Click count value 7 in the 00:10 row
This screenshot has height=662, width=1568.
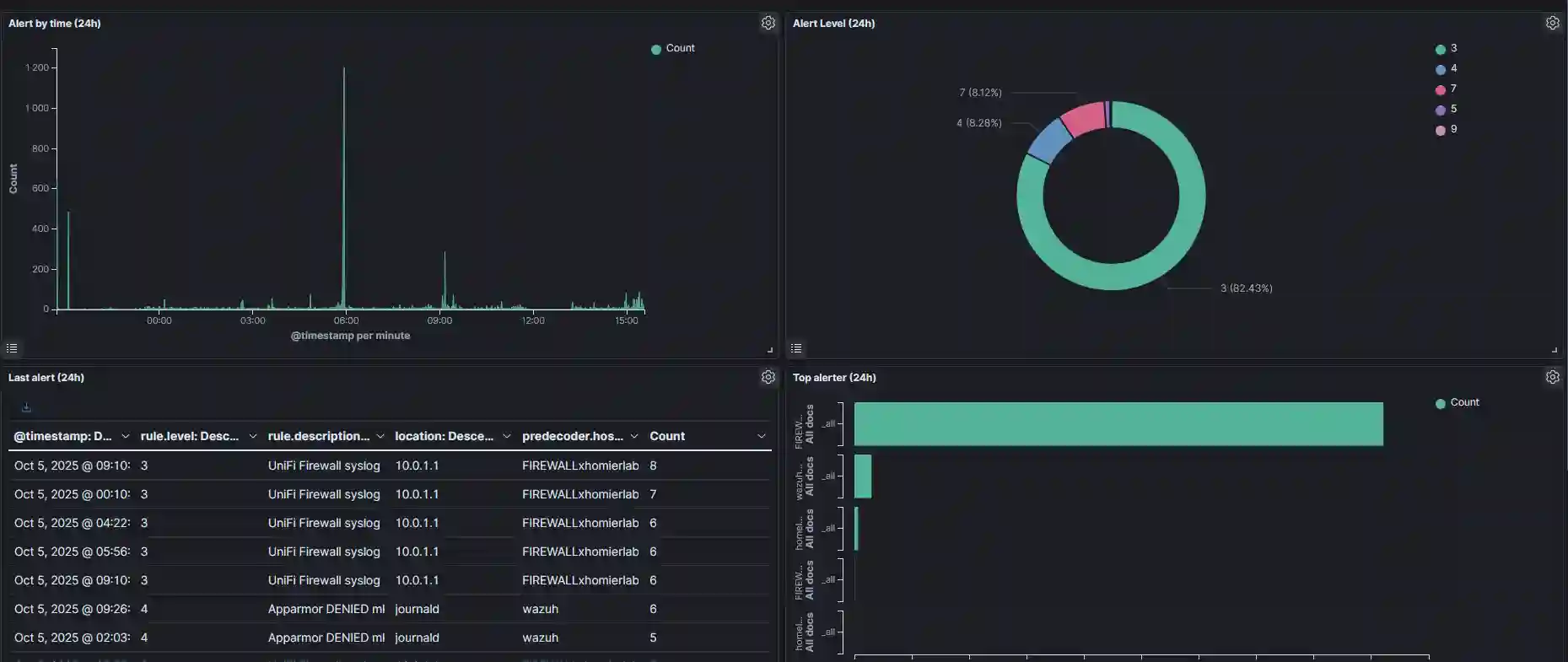click(653, 494)
